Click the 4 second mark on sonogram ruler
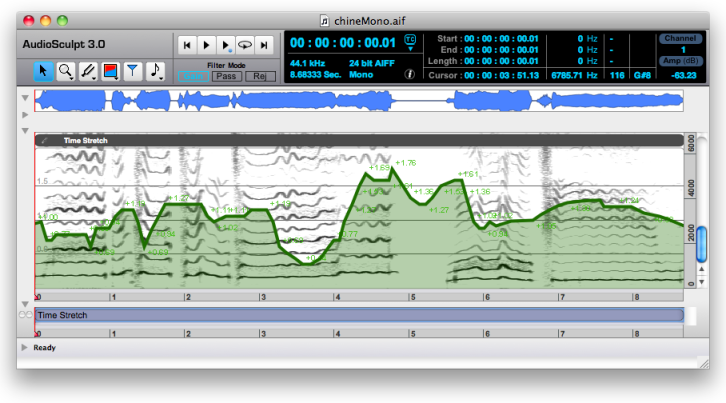726x403 pixels. 335,297
